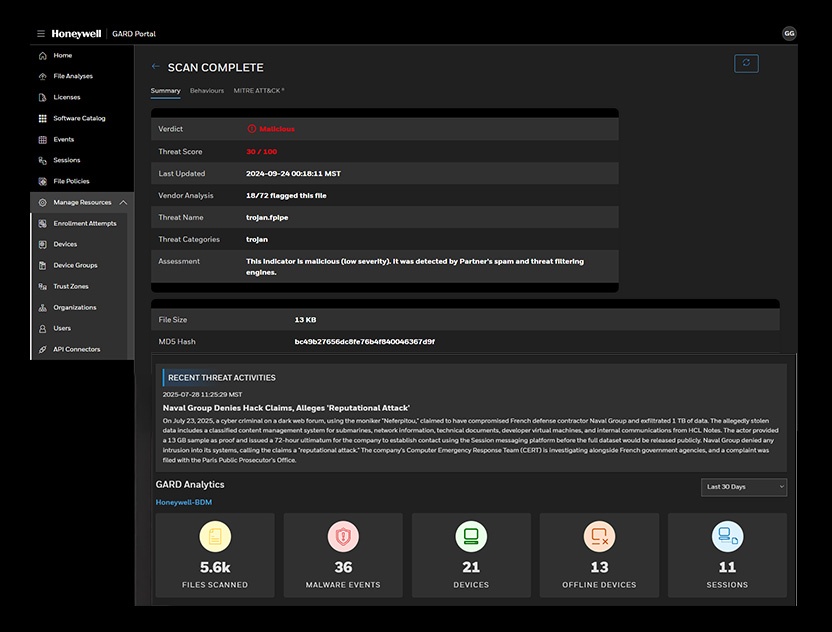This screenshot has width=832, height=632.
Task: Collapse the Manage Resources chevron
Action: [x=123, y=202]
